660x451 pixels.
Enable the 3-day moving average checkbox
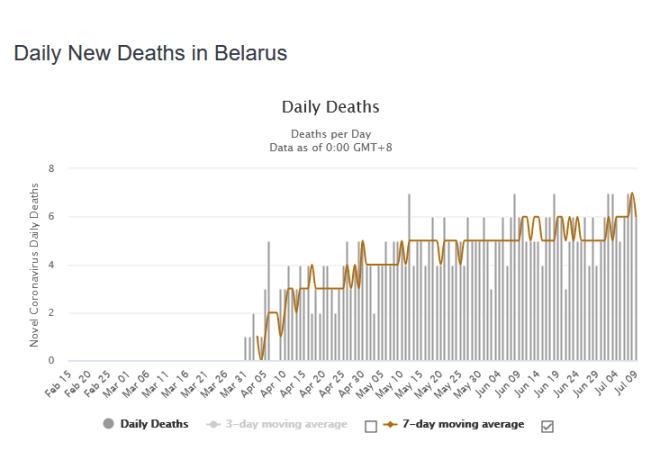(x=370, y=426)
